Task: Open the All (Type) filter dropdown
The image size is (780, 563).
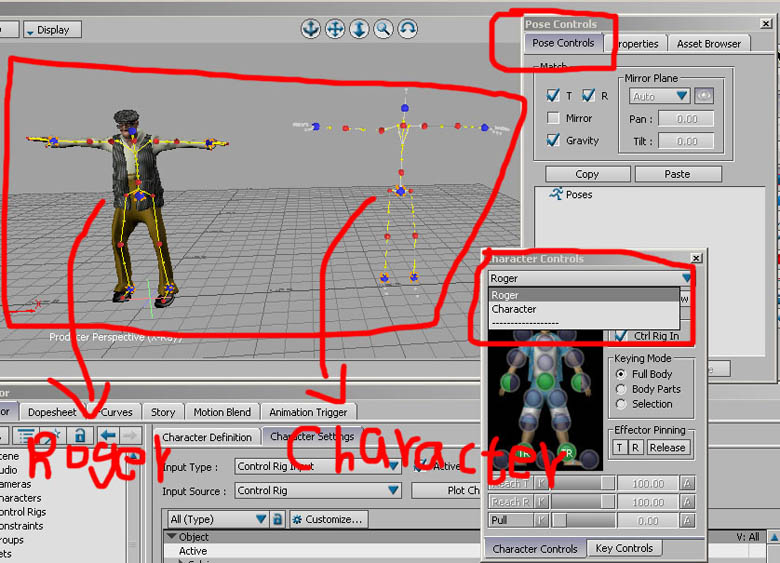Action: click(218, 519)
